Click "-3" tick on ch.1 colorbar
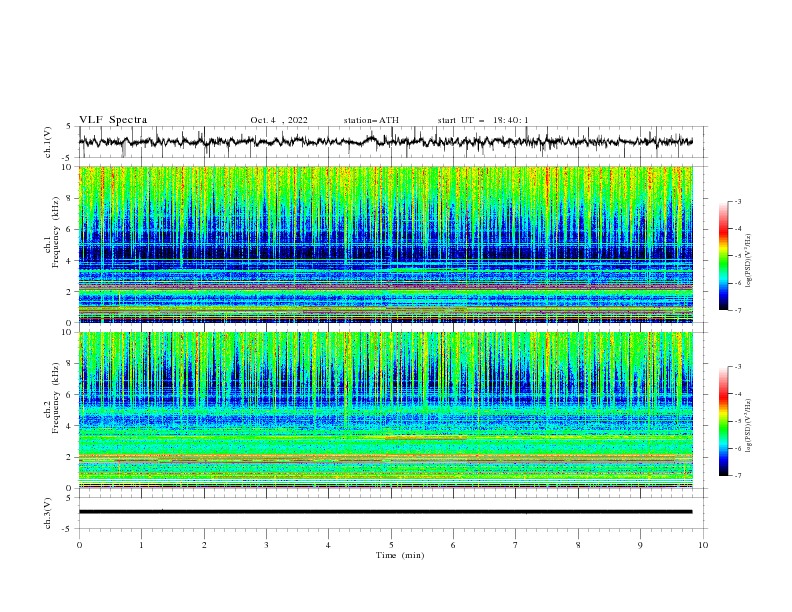 (x=738, y=201)
